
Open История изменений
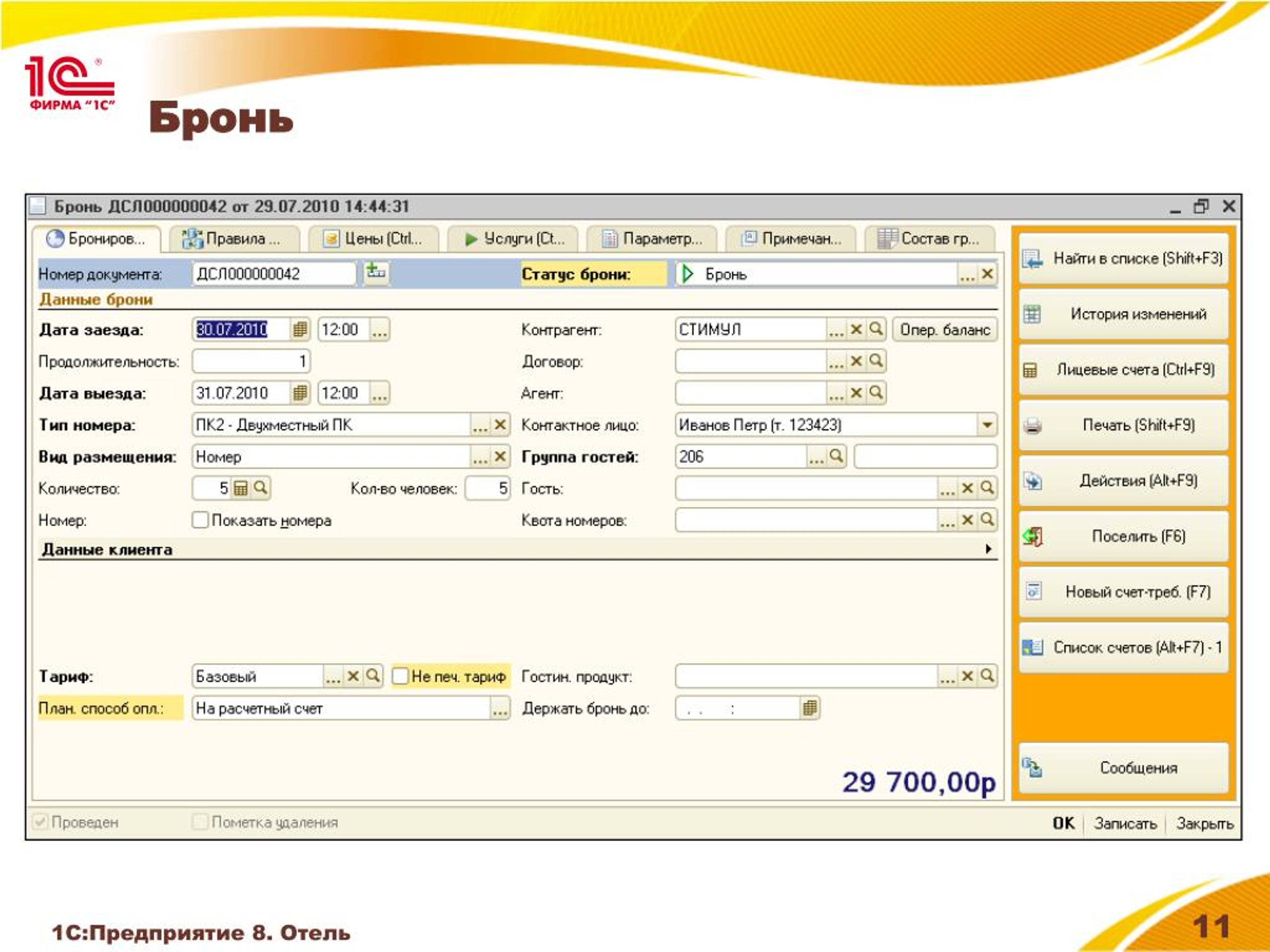coord(1124,314)
